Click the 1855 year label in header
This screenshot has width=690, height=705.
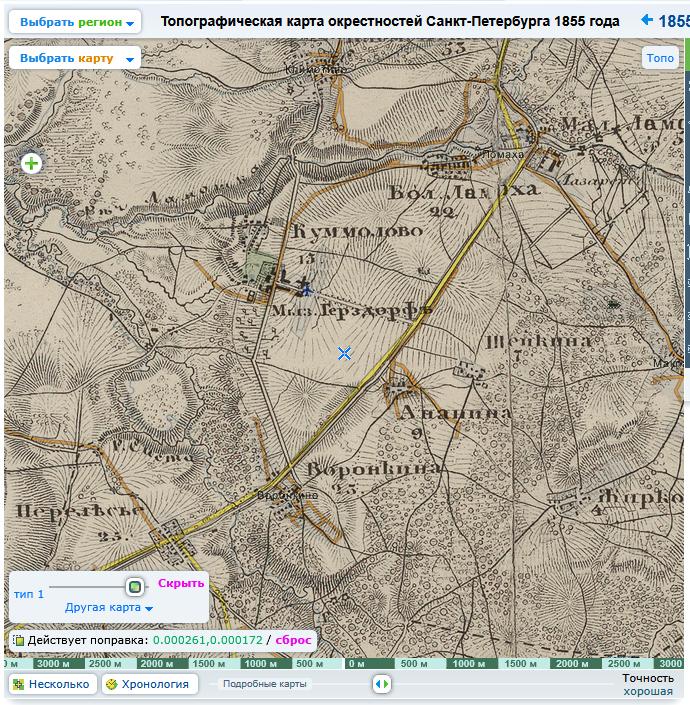click(x=673, y=21)
